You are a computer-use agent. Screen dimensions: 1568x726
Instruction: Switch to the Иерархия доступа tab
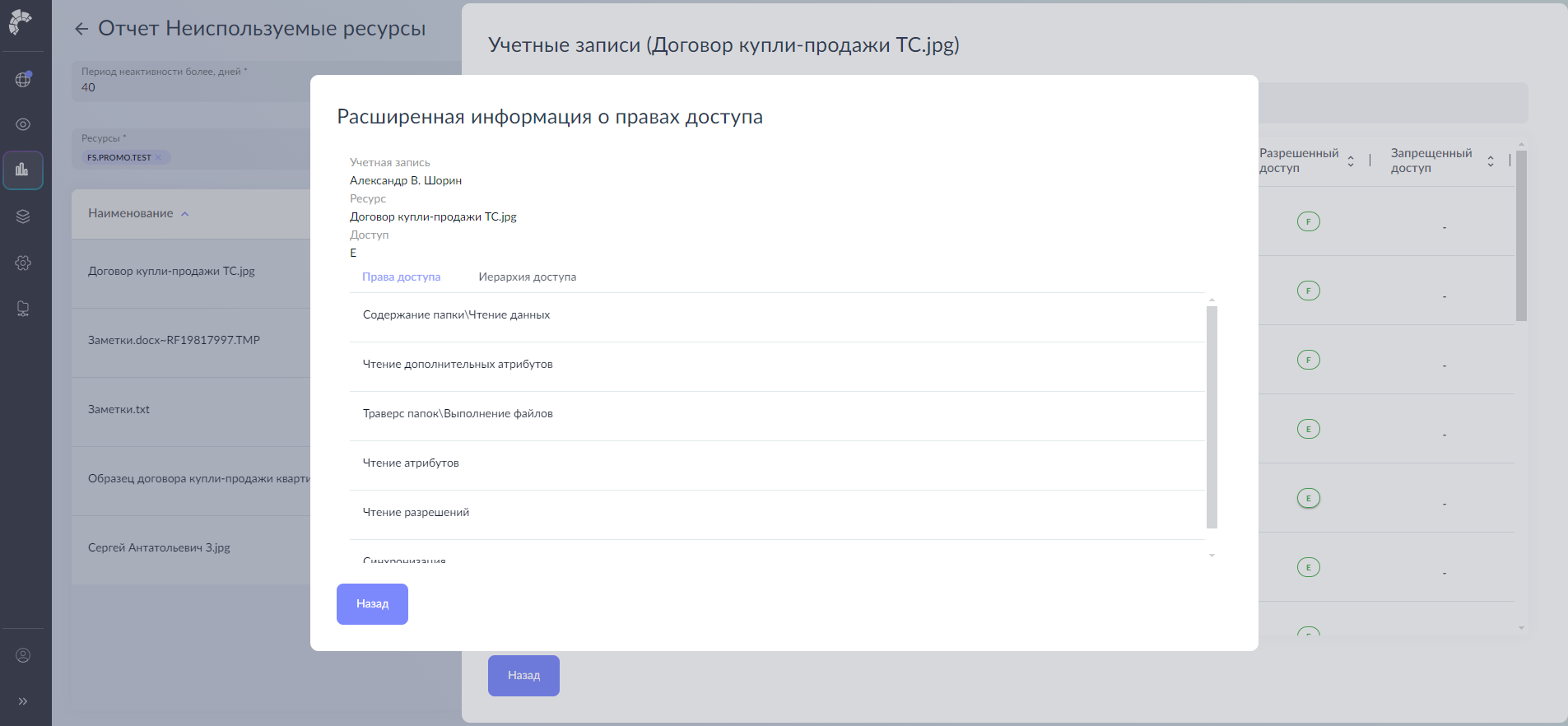point(528,277)
